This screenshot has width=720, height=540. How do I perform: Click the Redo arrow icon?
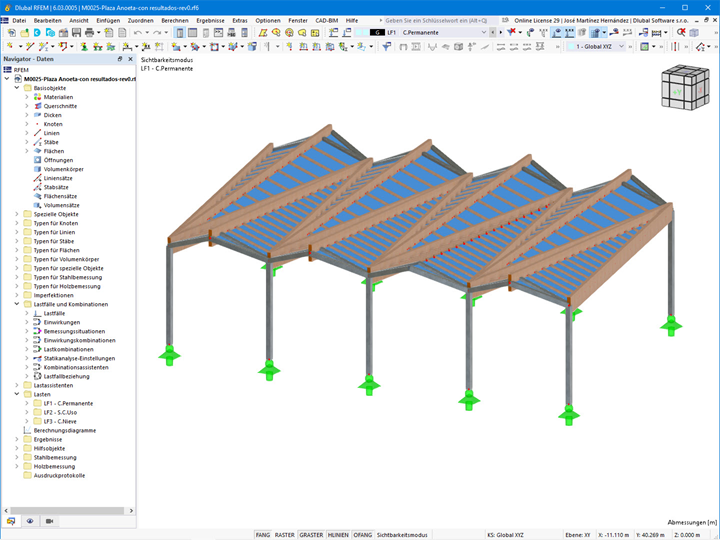click(157, 33)
